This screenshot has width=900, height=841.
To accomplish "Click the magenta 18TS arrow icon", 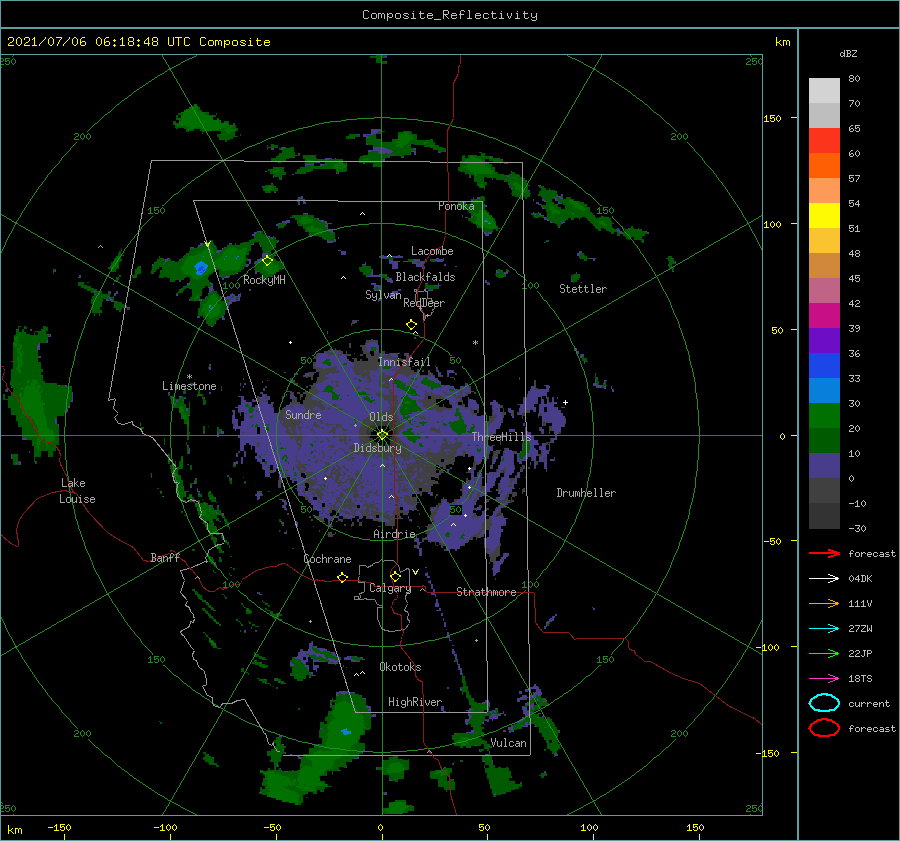I will 824,679.
